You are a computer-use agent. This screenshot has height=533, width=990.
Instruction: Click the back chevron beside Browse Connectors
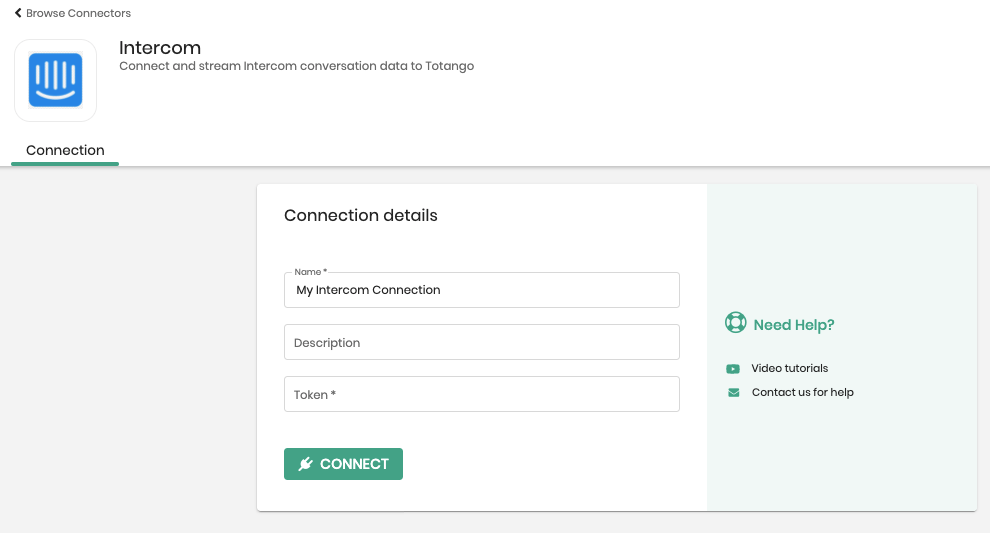click(18, 13)
